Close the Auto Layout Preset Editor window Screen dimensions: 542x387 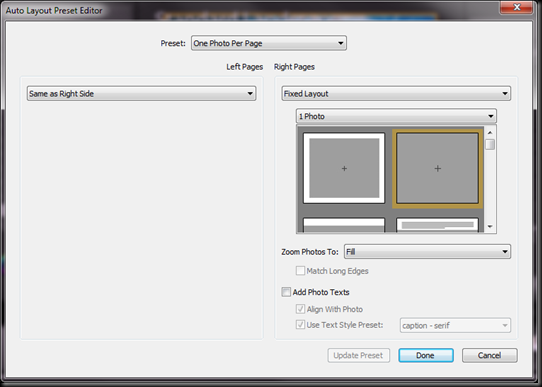coord(516,7)
